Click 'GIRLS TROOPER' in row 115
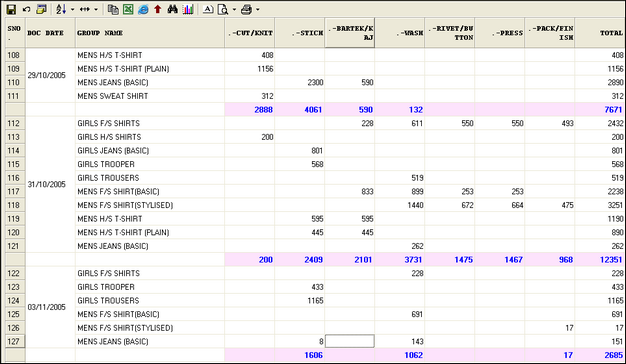Viewport: 626px width, 364px height. (106, 164)
